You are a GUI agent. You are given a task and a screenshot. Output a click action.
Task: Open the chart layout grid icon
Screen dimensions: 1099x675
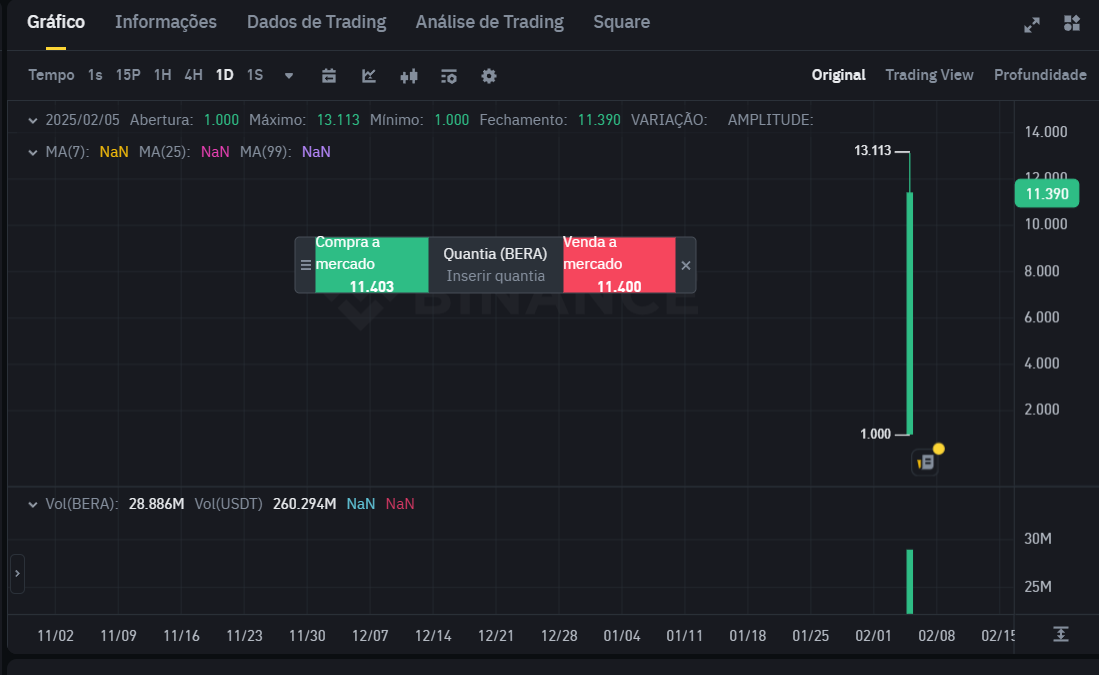tap(1072, 23)
